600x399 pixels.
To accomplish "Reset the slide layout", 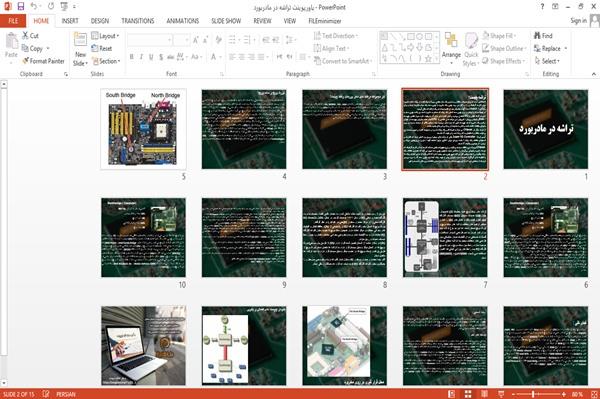I will click(x=102, y=48).
